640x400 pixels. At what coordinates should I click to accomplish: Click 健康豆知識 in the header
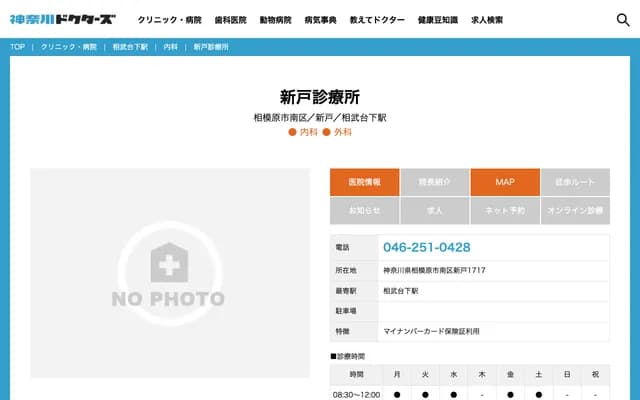[x=437, y=20]
